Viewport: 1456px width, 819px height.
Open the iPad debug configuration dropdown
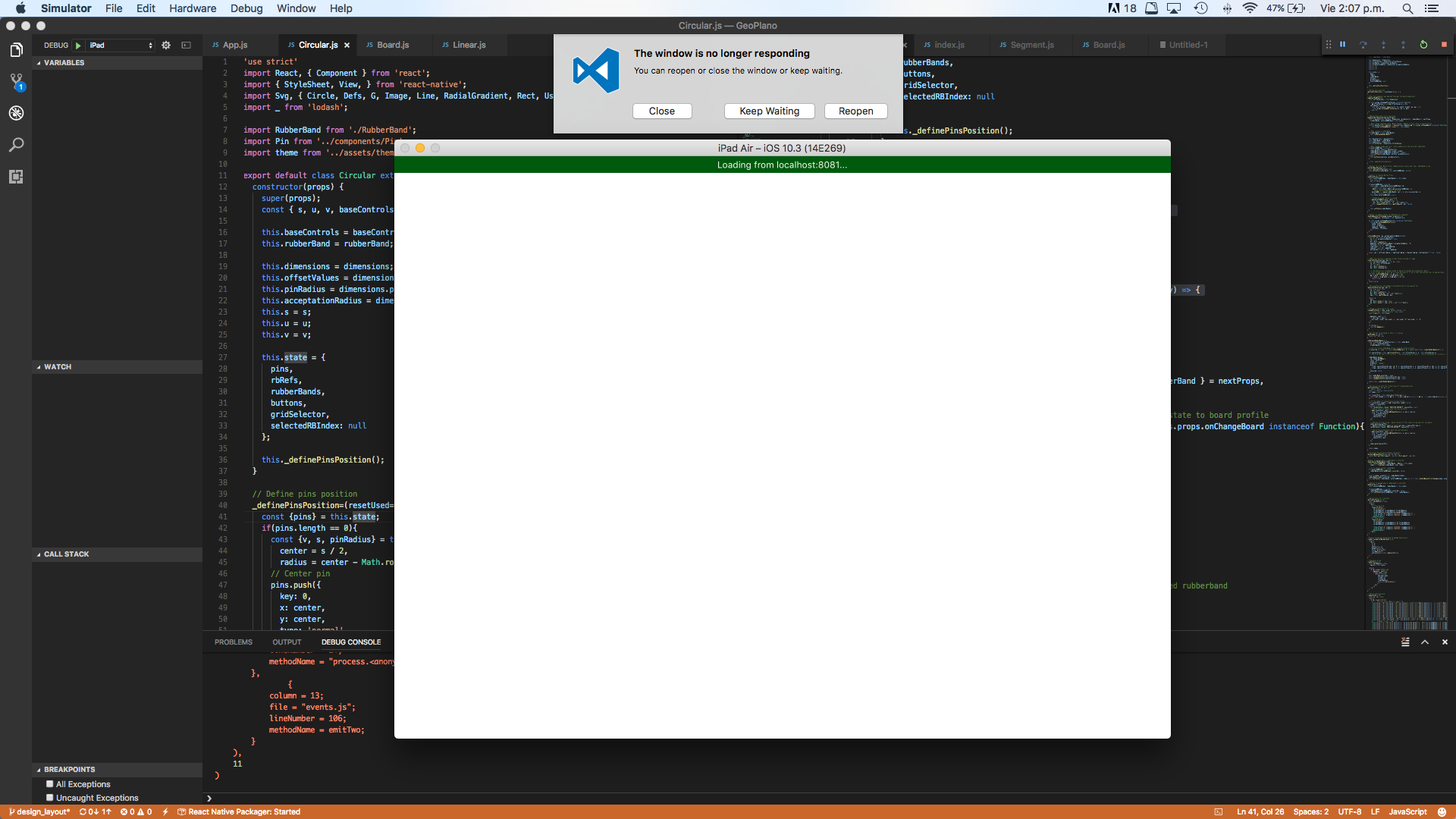[x=119, y=45]
